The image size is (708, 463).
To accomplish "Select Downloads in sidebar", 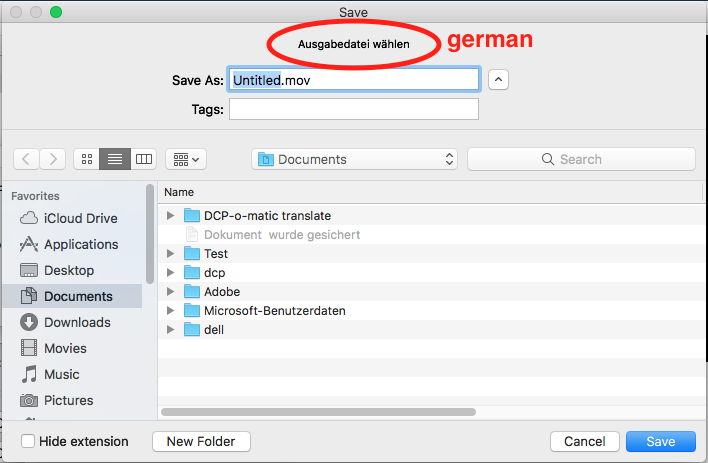I will tap(72, 323).
